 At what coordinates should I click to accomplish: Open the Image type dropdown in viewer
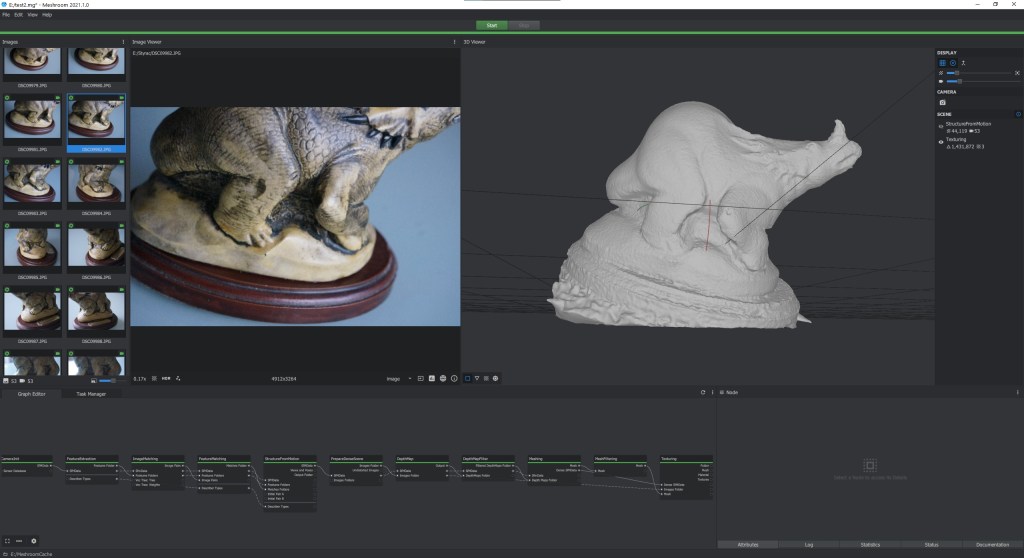click(398, 379)
